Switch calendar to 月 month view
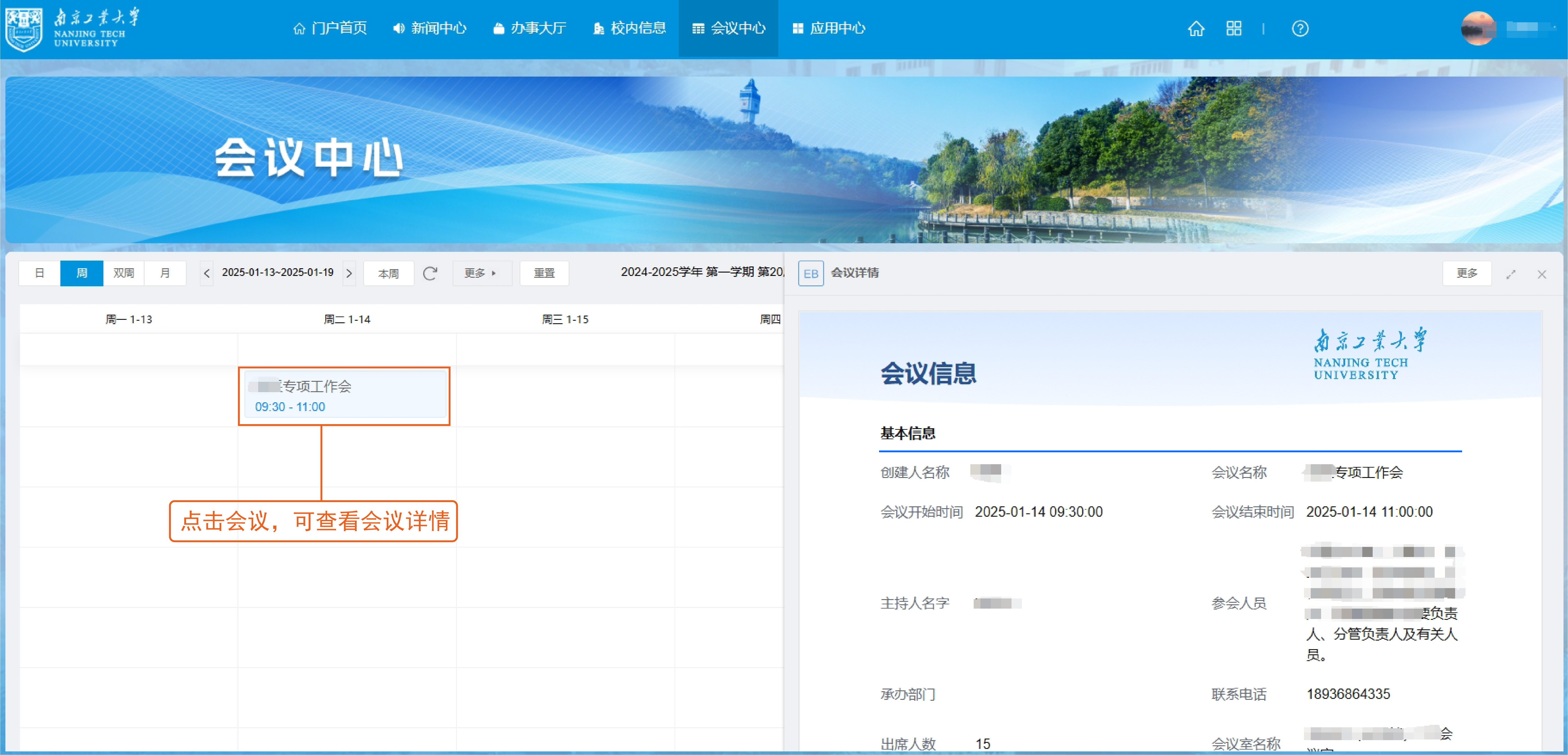Viewport: 1568px width, 755px height. coord(165,273)
